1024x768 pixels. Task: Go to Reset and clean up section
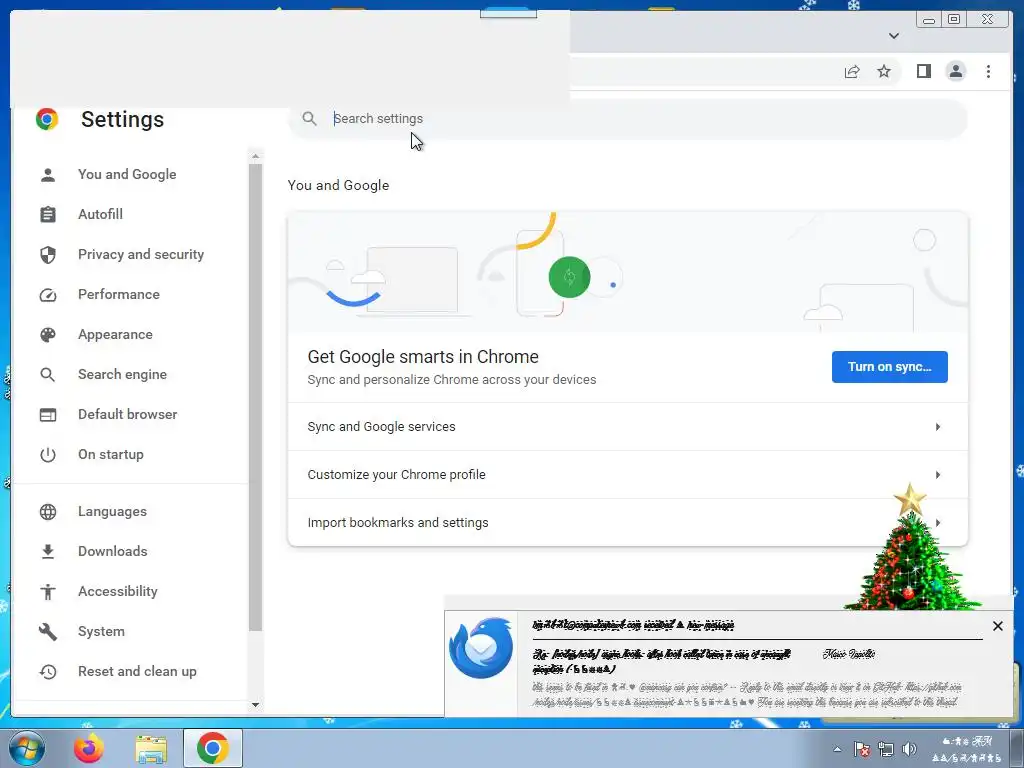pyautogui.click(x=137, y=671)
